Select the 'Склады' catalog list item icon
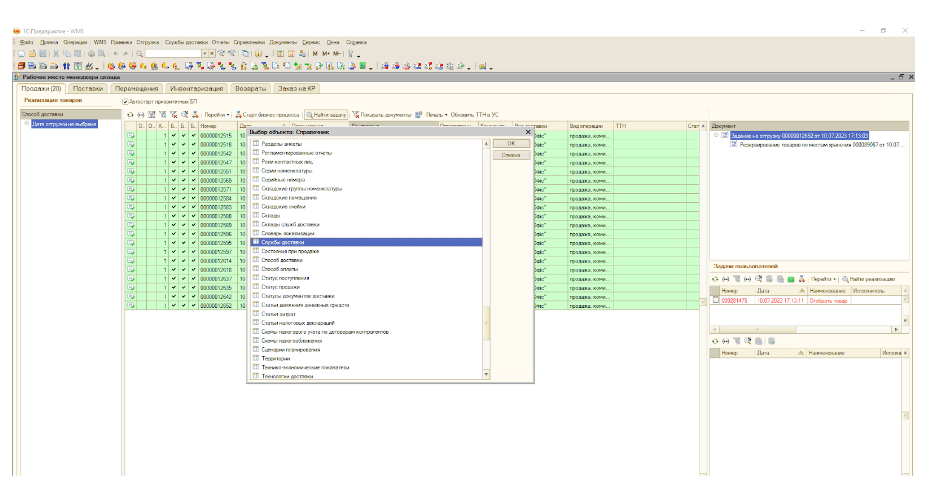937x492 pixels. [x=255, y=215]
